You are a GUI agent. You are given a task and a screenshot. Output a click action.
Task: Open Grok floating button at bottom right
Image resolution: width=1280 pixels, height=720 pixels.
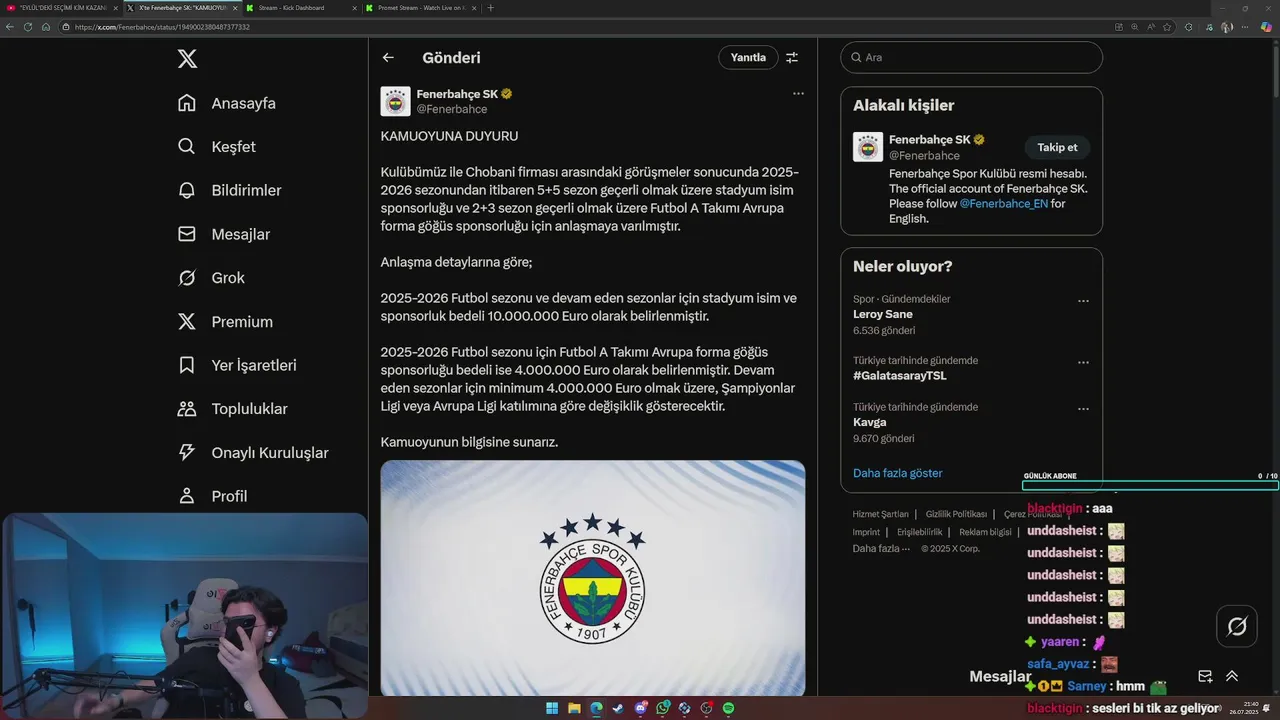(1237, 627)
